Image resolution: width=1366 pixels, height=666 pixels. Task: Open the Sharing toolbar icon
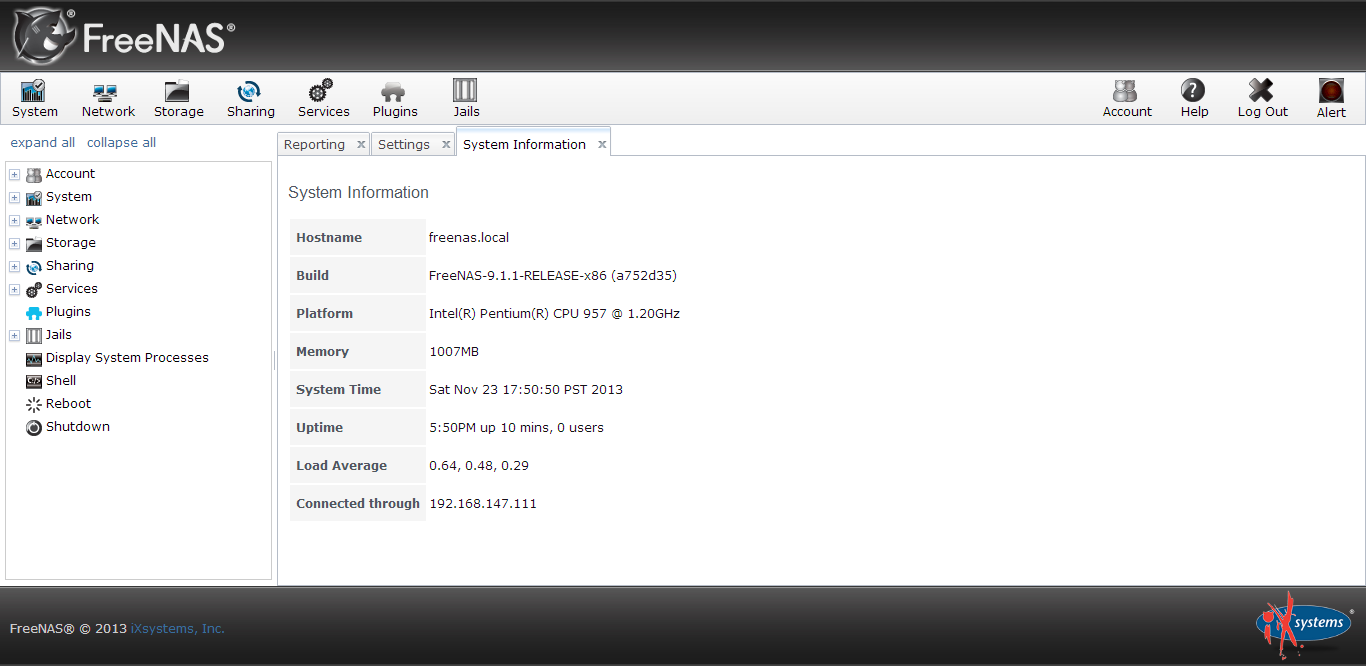(x=250, y=99)
